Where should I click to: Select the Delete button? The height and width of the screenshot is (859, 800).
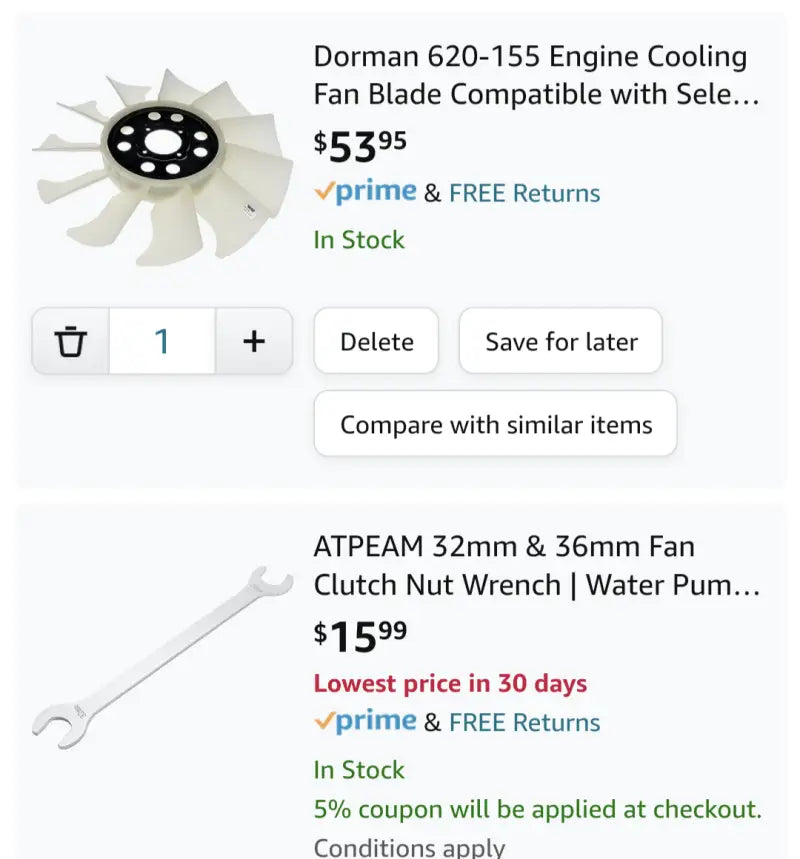click(x=376, y=341)
